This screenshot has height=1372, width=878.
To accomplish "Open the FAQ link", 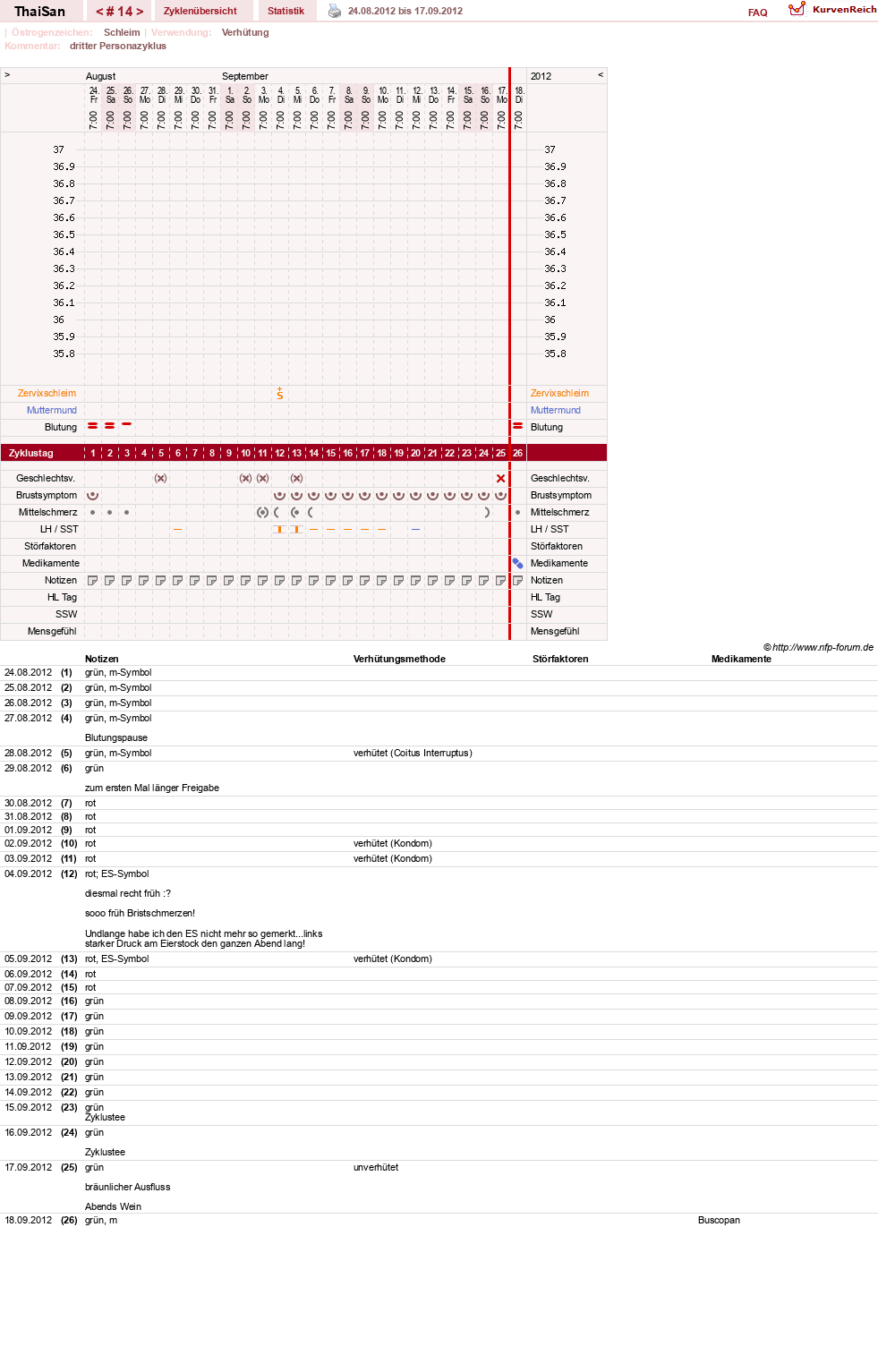I will (758, 13).
